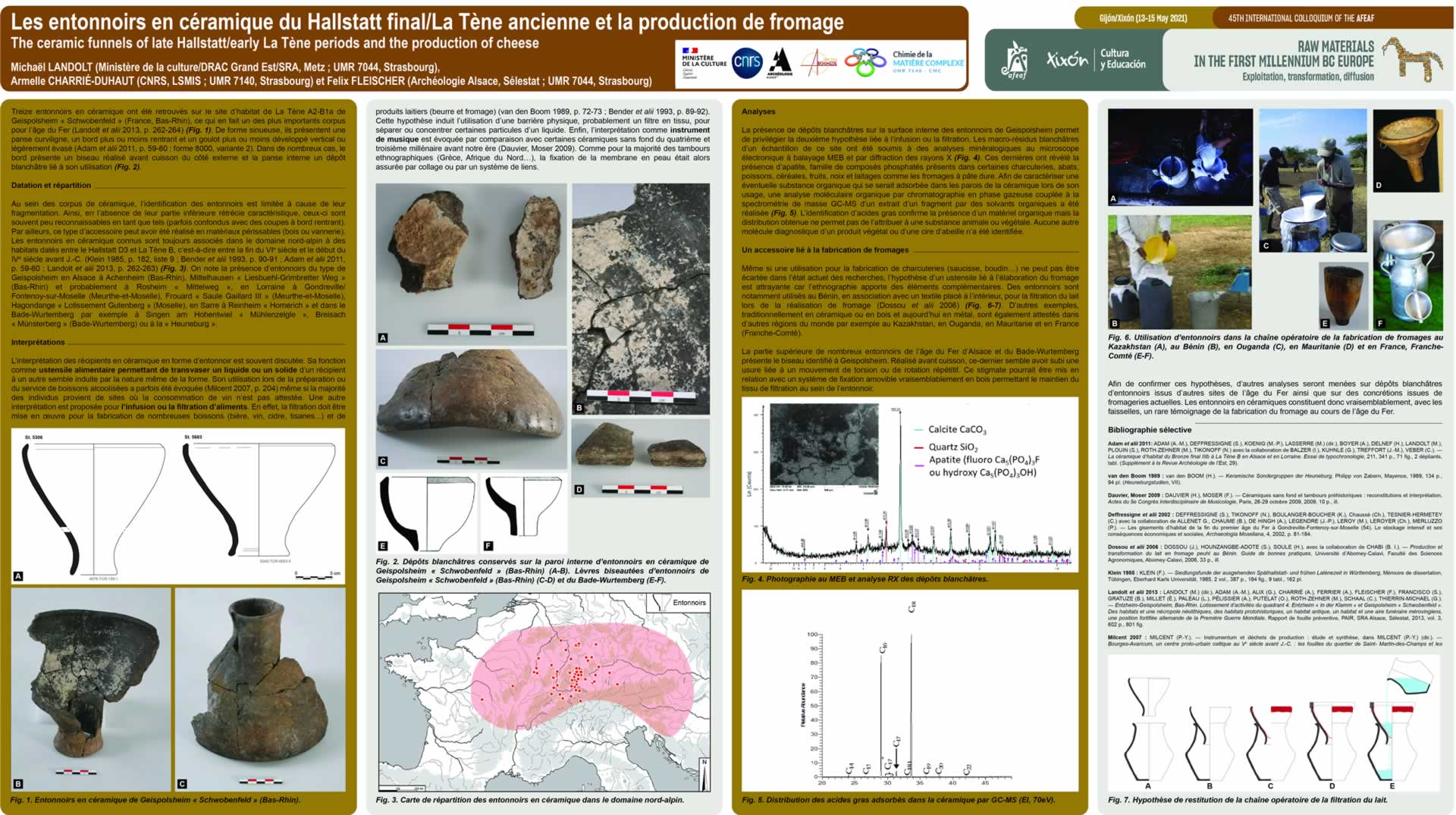Click Fig. 6 photo A from Kazakhstan

coord(1180,157)
